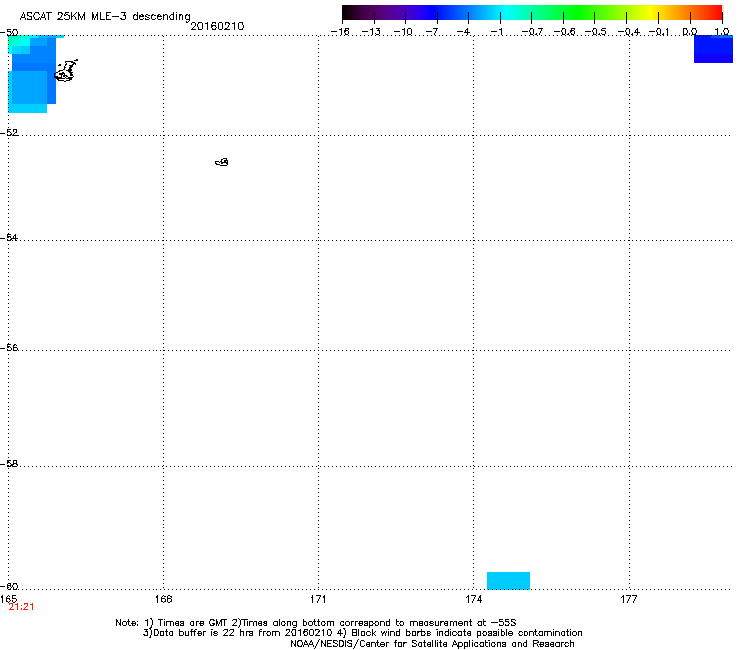The height and width of the screenshot is (650, 740).
Task: Click the small island outline below latitude -52
Action: click(222, 162)
